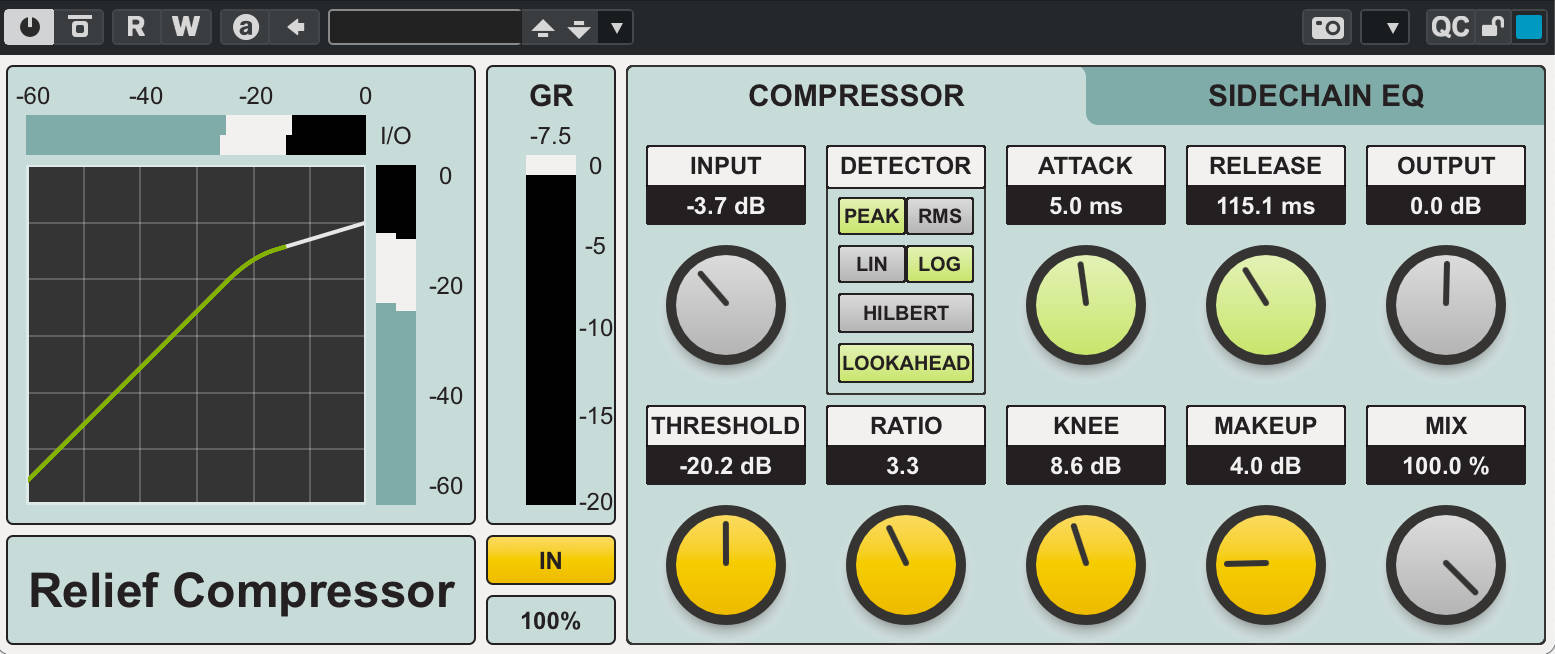1555x654 pixels.
Task: Click the circled 'a' A/B settings icon
Action: pos(247,27)
